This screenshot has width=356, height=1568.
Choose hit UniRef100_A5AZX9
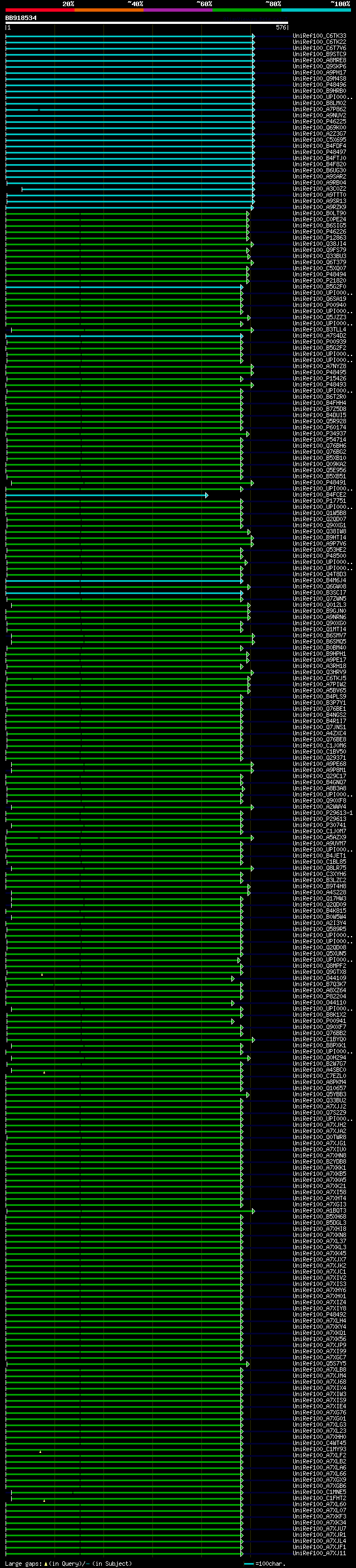[x=319, y=837]
